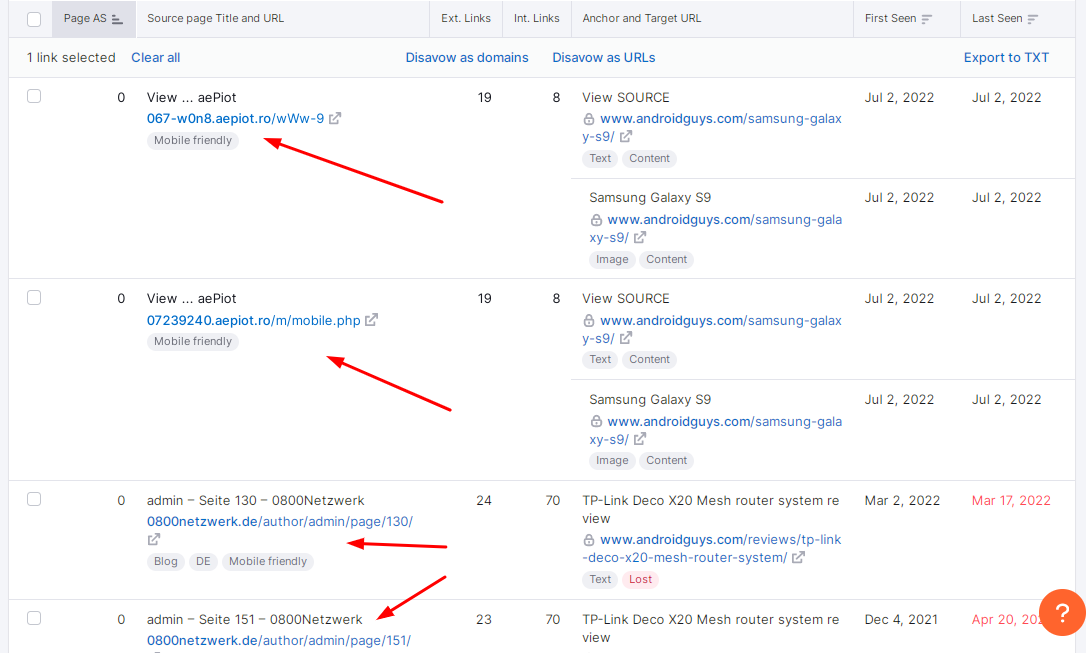
Task: Sort by Page AS column
Action: pyautogui.click(x=94, y=19)
